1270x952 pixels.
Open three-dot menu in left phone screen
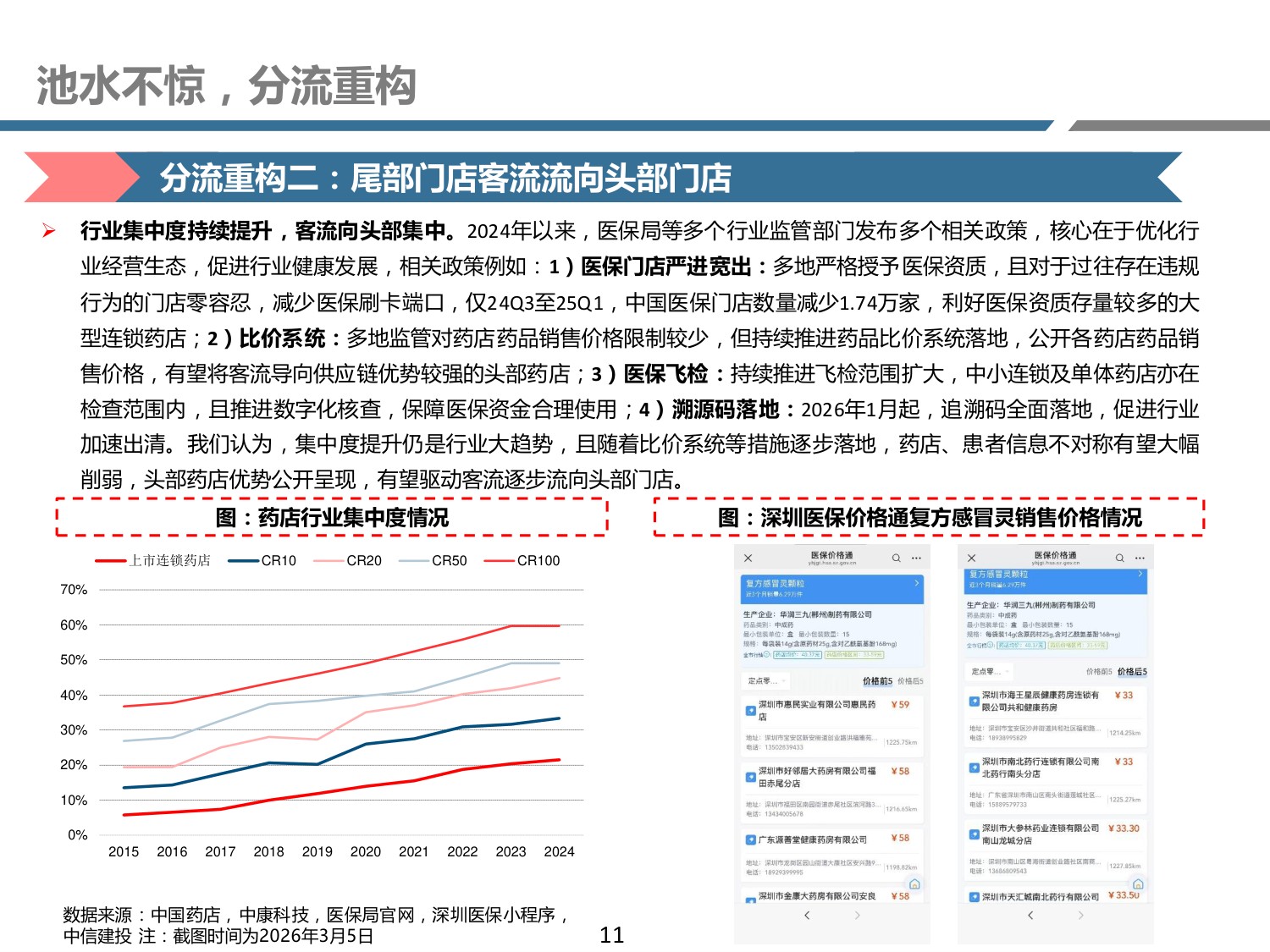tap(916, 559)
